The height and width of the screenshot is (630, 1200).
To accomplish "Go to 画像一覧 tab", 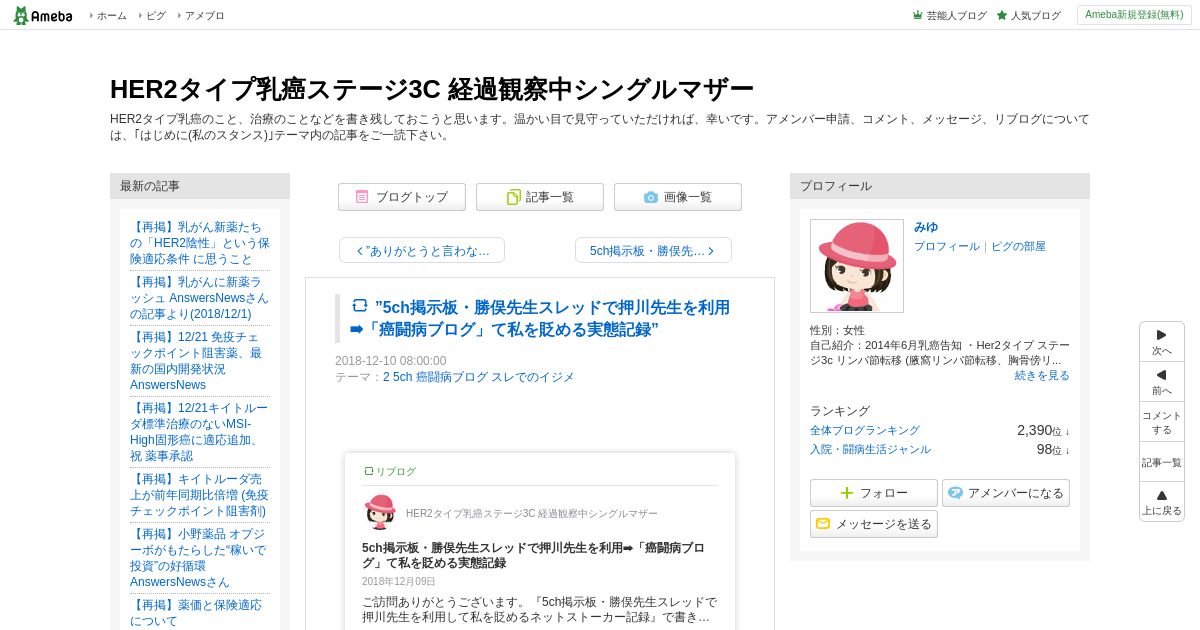I will (x=678, y=197).
